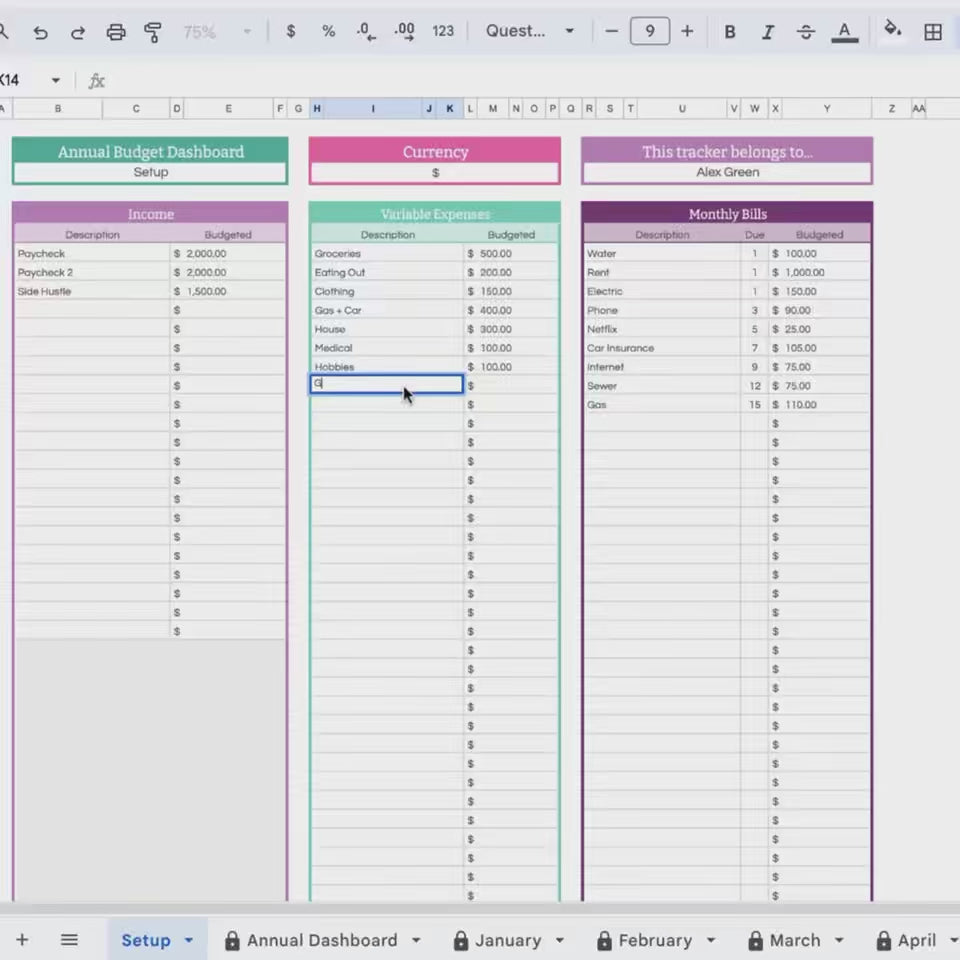Open the fill color picker

(893, 31)
